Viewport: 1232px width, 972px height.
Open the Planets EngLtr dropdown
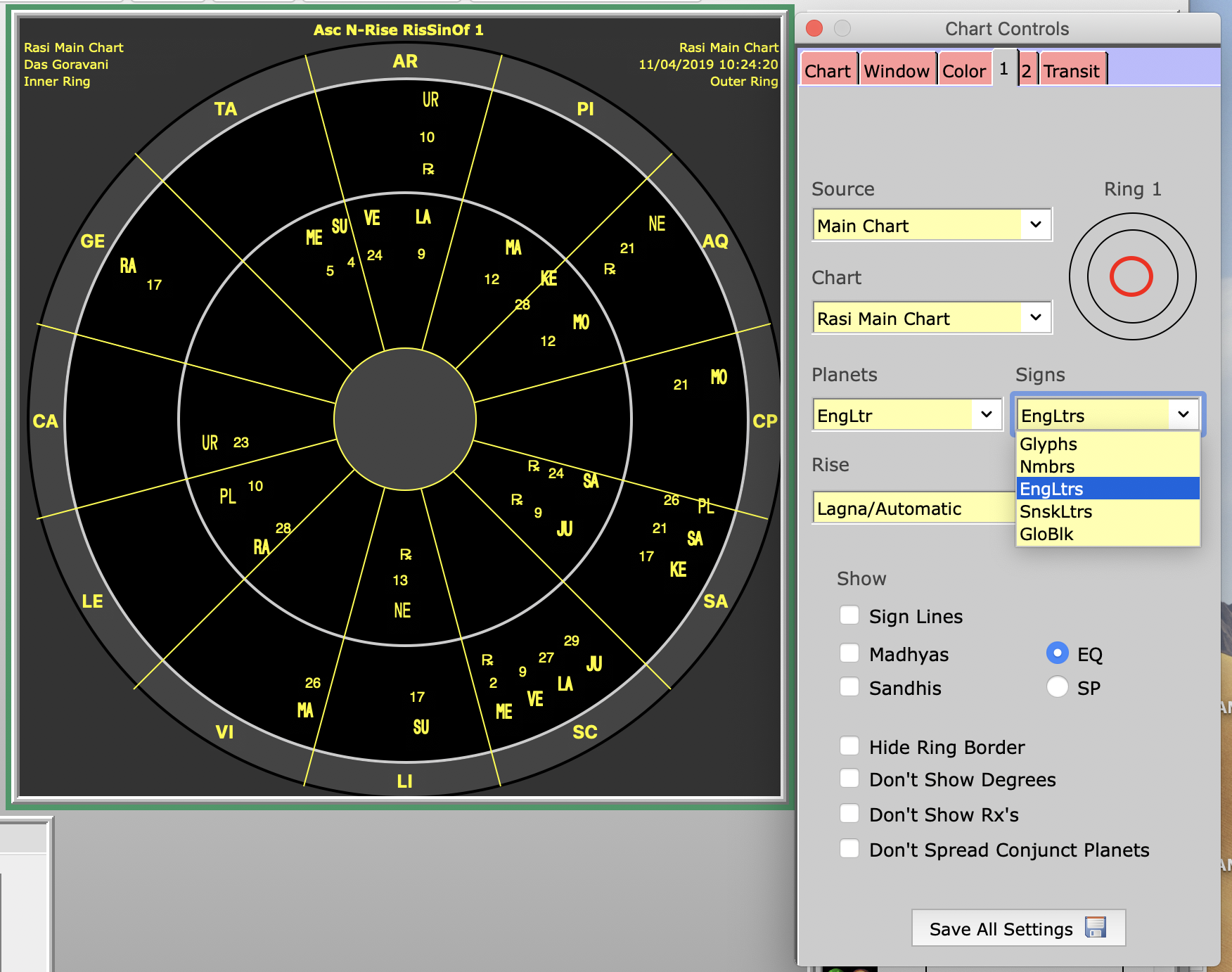907,415
